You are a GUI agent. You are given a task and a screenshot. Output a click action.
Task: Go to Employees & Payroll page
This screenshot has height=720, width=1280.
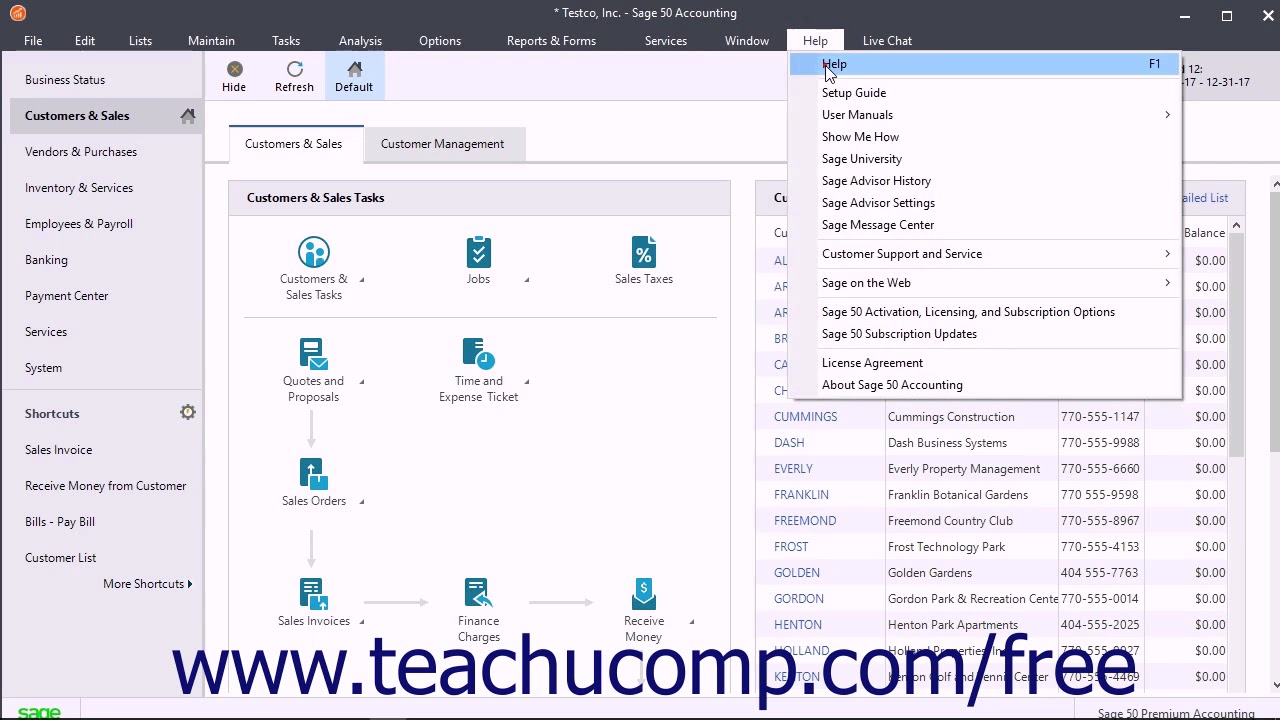pyautogui.click(x=79, y=224)
